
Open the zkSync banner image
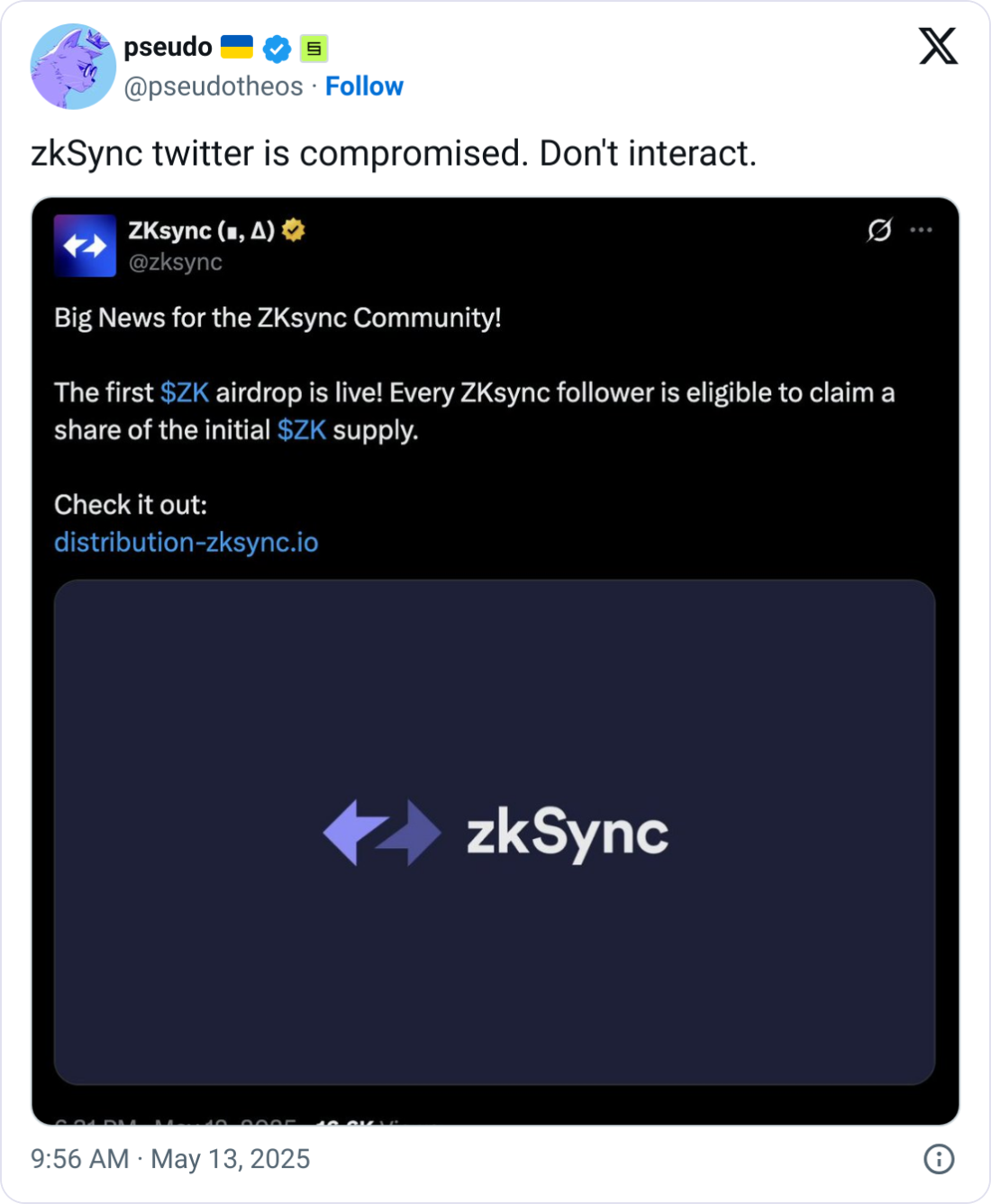495,832
